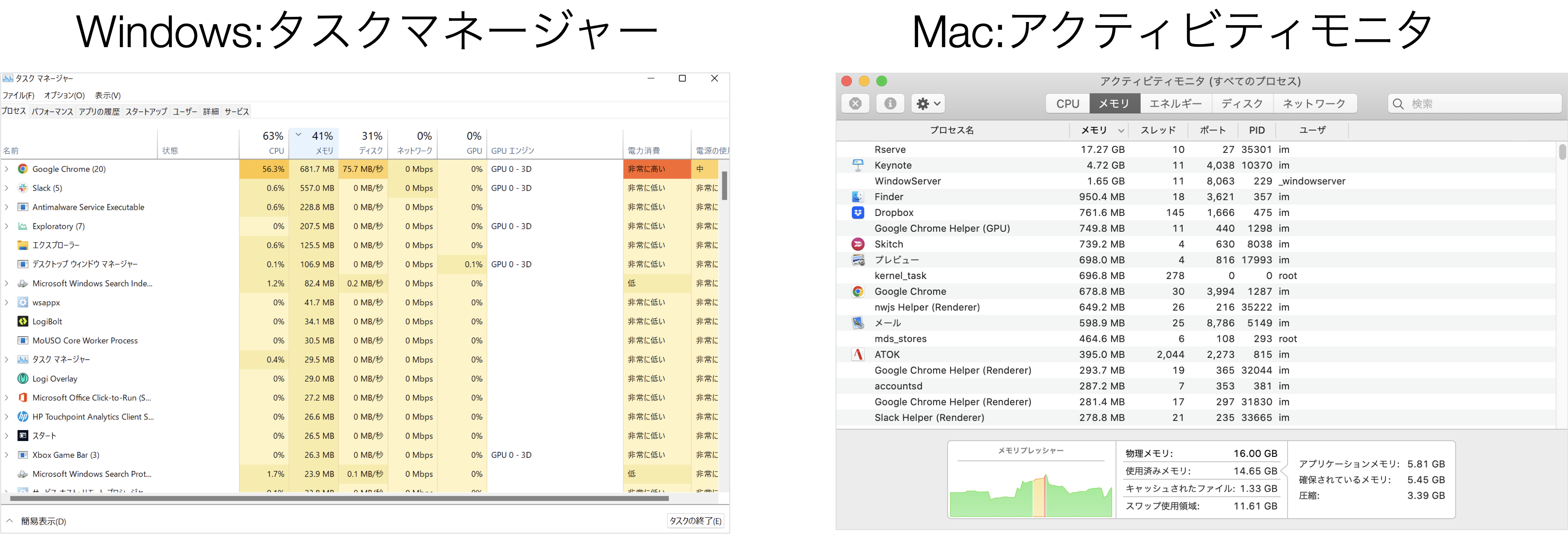Expand Xbox Game Bar (3) group
Screen dimensions: 1568x534
pos(7,455)
